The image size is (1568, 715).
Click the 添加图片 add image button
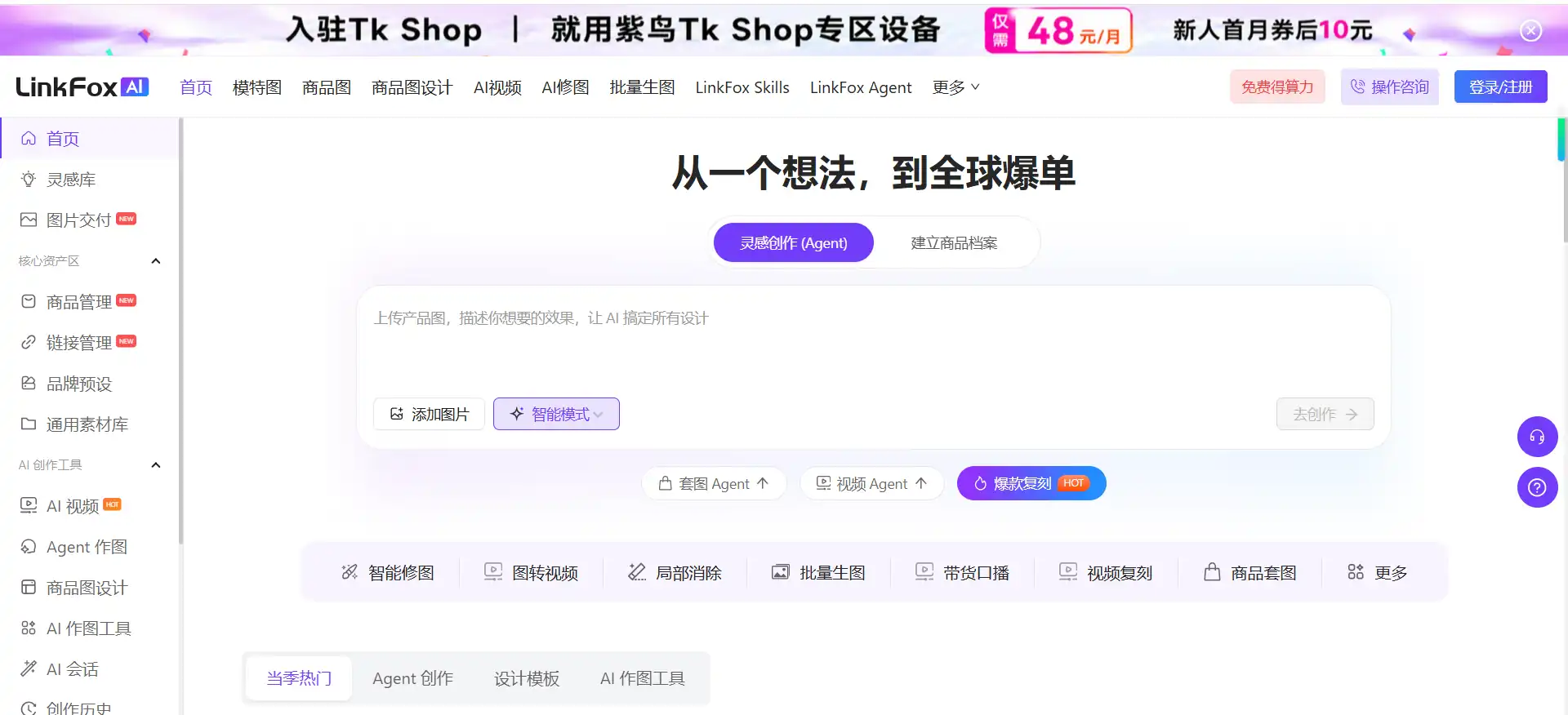click(x=429, y=414)
